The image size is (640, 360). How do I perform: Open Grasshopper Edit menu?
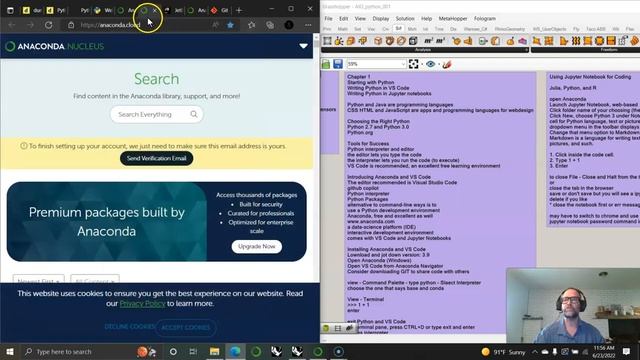343,18
